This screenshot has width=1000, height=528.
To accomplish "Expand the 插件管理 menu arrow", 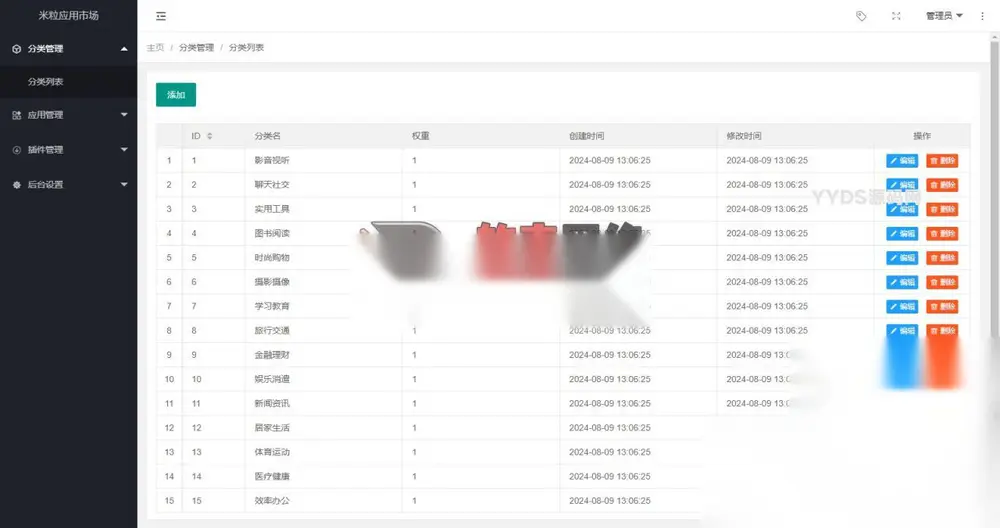I will coord(124,150).
